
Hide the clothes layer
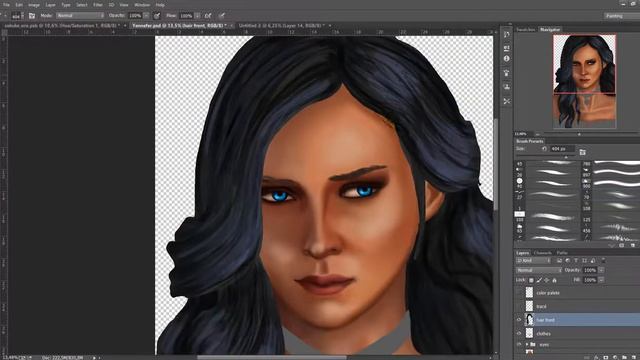click(519, 333)
